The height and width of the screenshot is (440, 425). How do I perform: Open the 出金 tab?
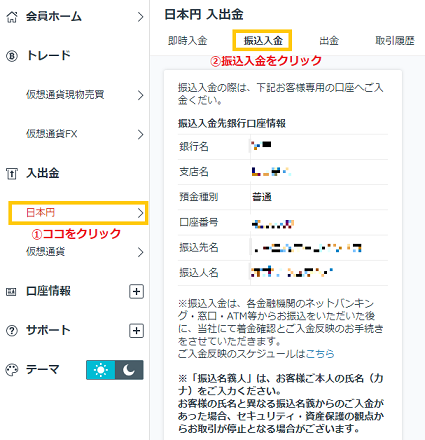(329, 41)
